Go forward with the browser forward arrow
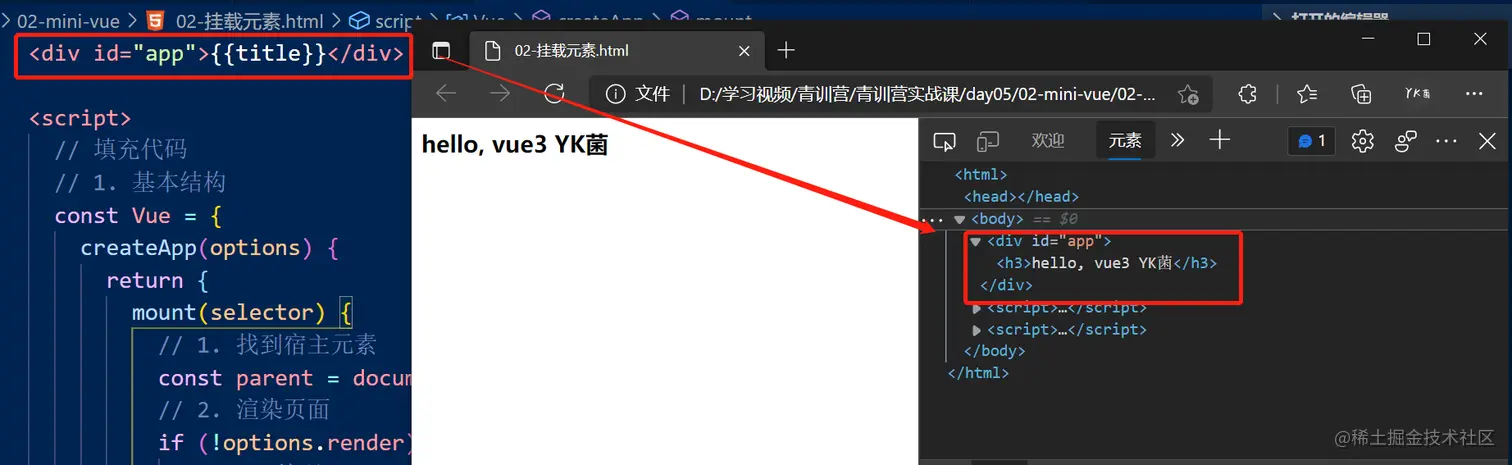This screenshot has height=465, width=1512. [x=500, y=94]
